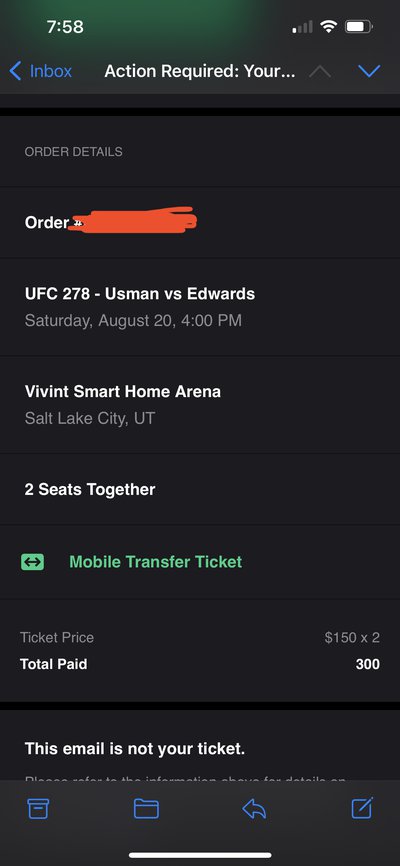The image size is (400, 866).
Task: Tap the Wi-Fi status icon
Action: [x=329, y=26]
